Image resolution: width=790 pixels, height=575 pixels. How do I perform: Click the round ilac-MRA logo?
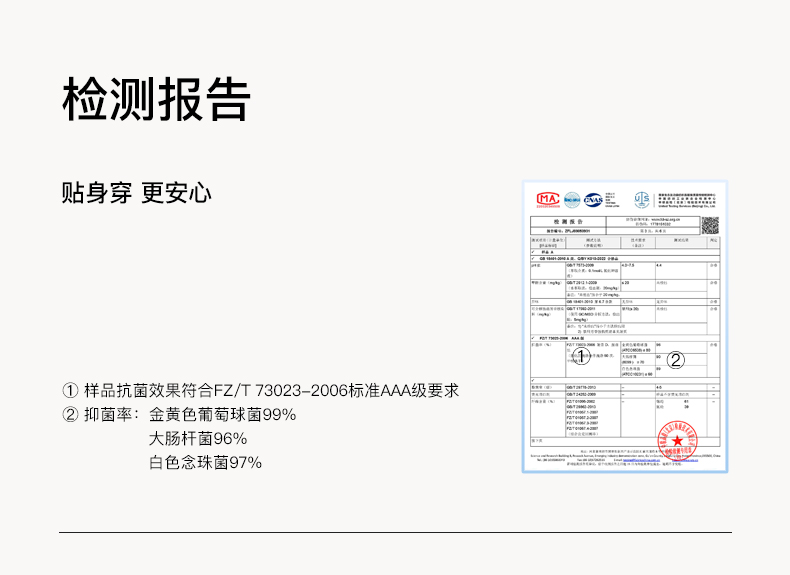572,200
